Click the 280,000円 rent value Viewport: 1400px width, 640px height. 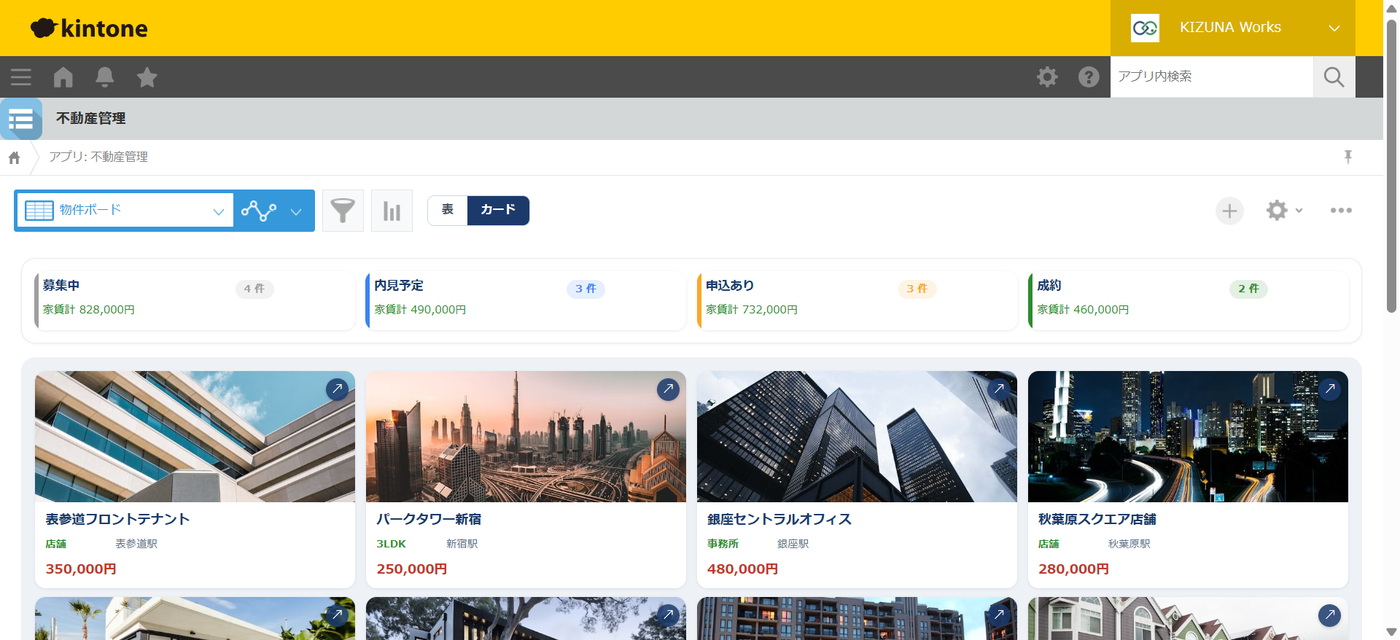click(x=1074, y=568)
